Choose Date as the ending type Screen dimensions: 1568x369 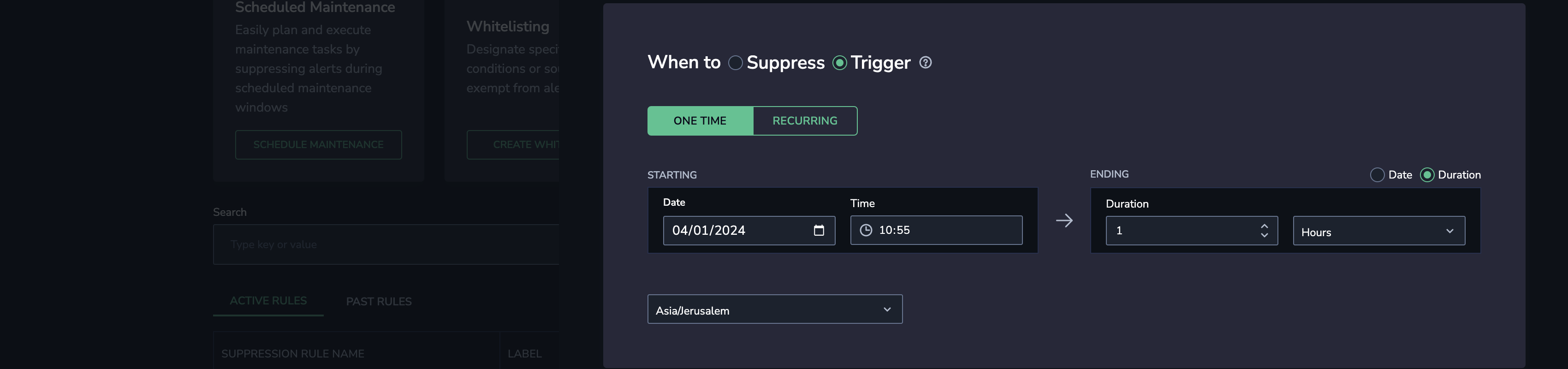click(1377, 175)
